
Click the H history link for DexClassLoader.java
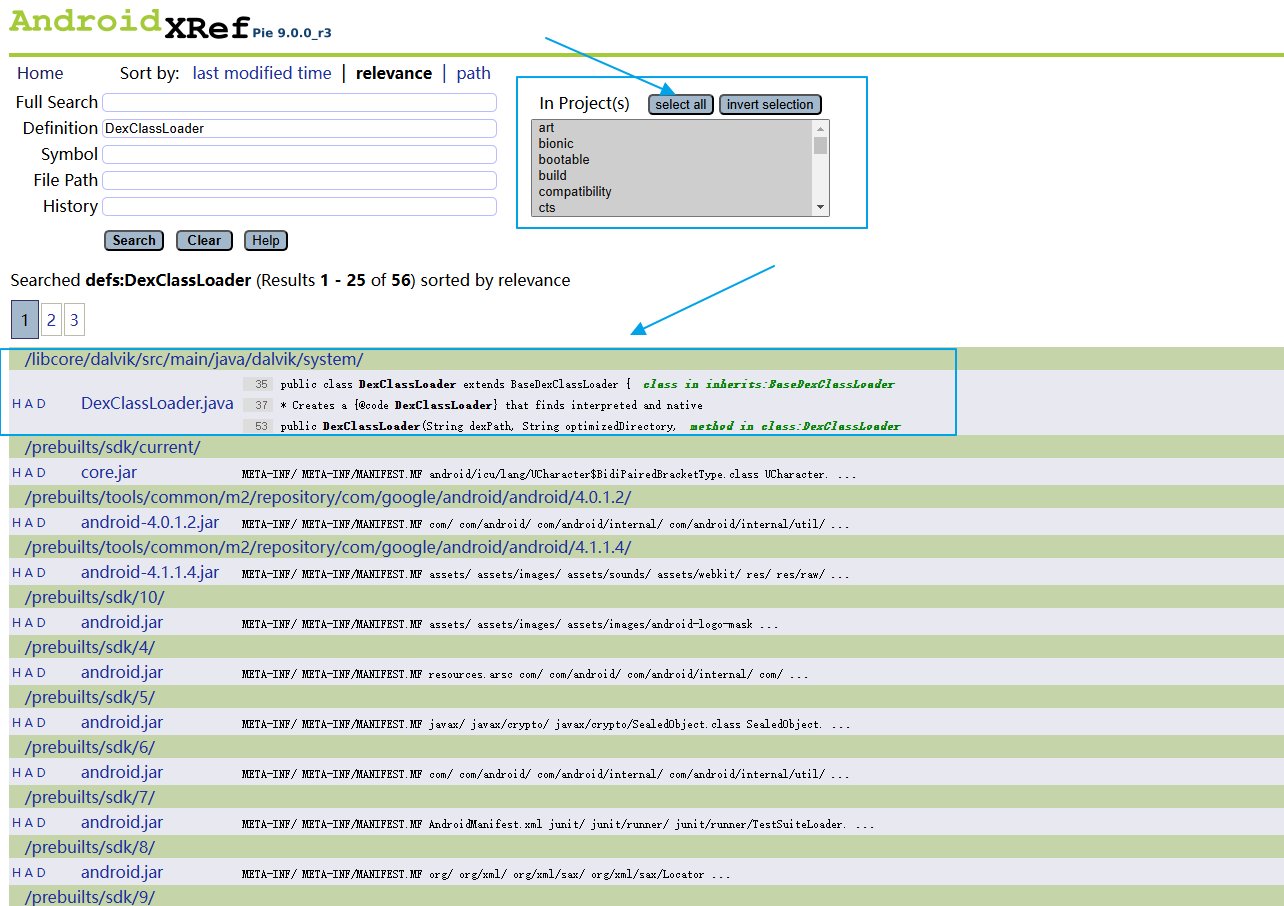click(x=17, y=404)
